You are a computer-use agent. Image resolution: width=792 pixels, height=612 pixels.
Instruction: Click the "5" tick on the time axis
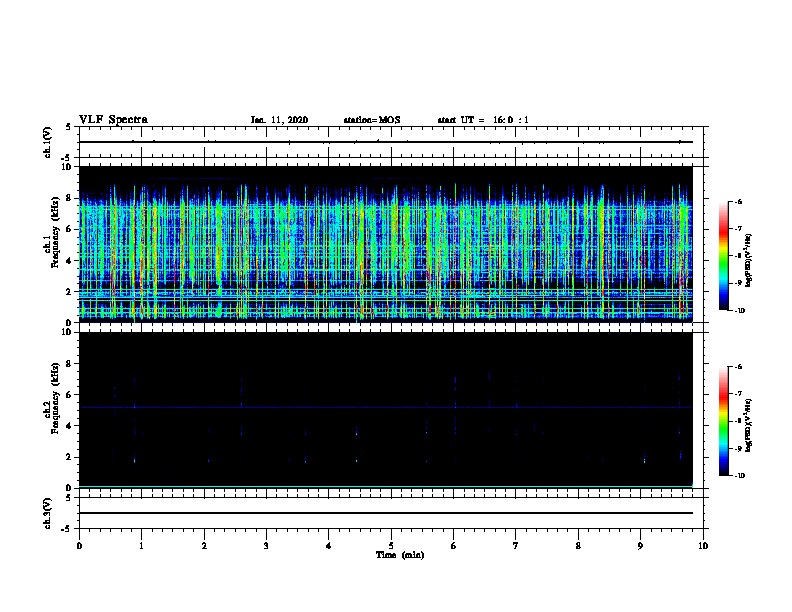click(x=391, y=546)
